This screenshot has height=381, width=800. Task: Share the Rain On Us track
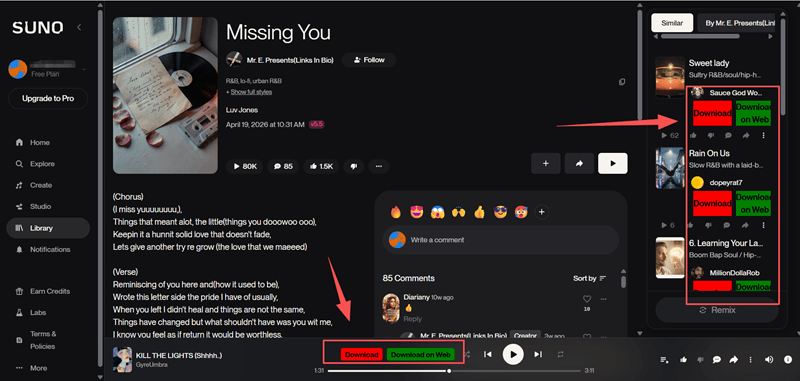(745, 225)
